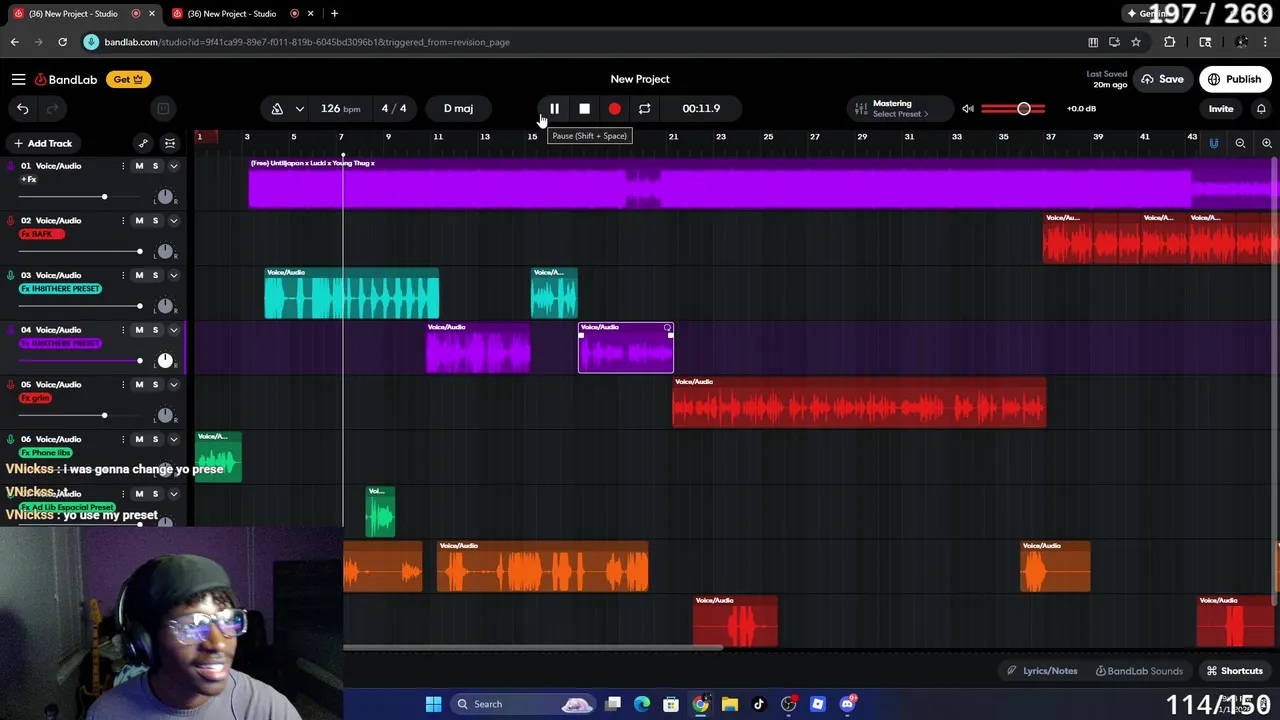Screen dimensions: 1280x720
Task: Zoom in the timeline with the plus magnifier
Action: 1266,144
